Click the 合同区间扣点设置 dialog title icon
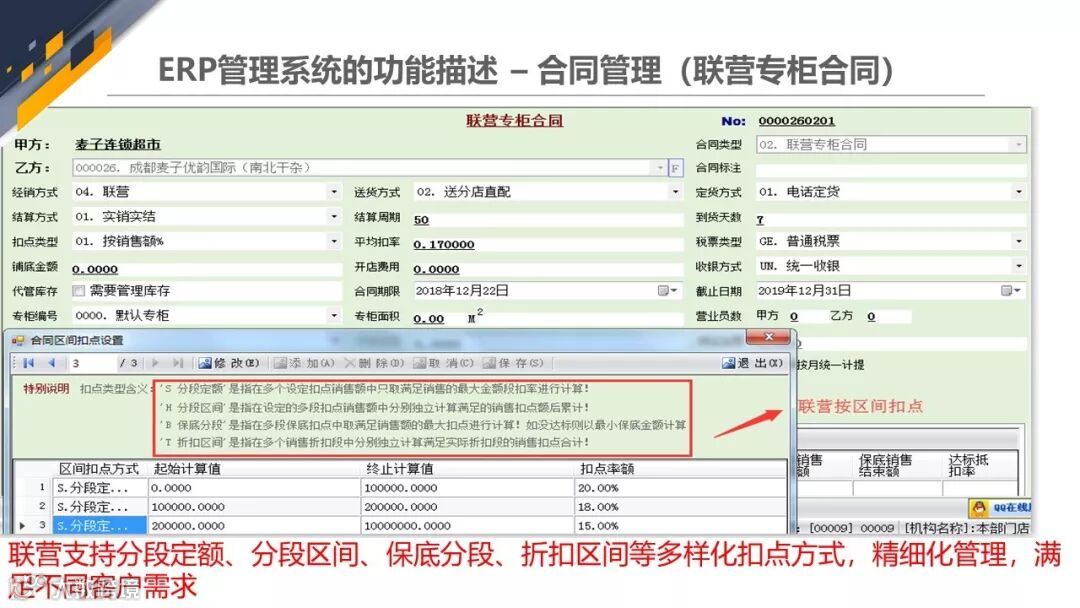 [x=19, y=340]
